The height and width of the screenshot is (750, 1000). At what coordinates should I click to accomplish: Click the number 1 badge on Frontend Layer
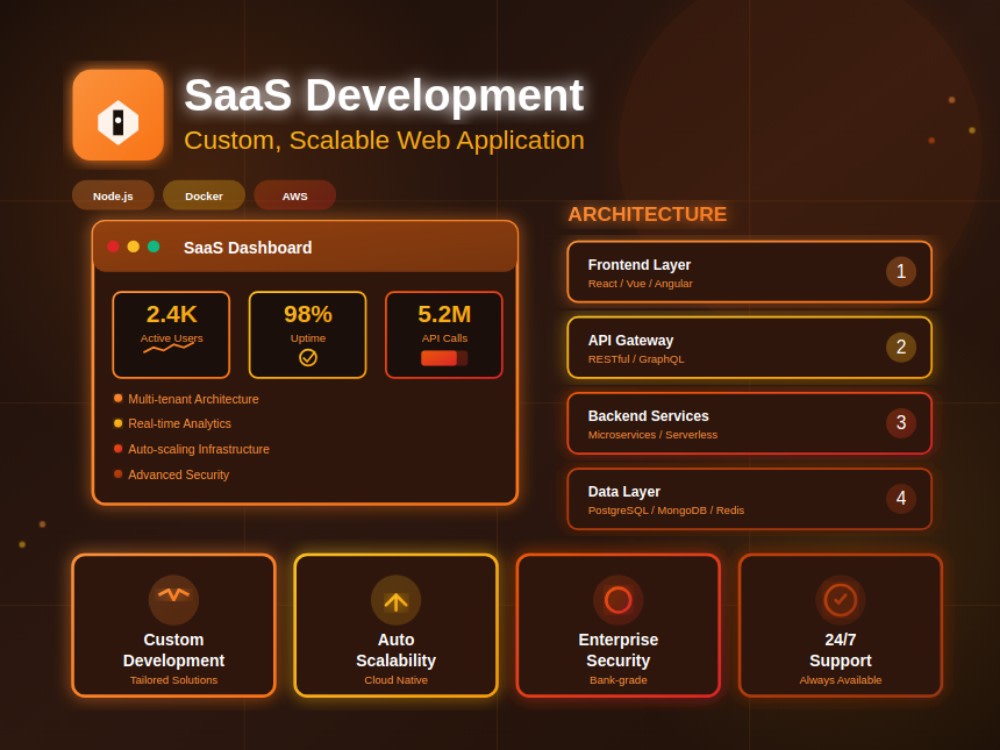click(901, 272)
